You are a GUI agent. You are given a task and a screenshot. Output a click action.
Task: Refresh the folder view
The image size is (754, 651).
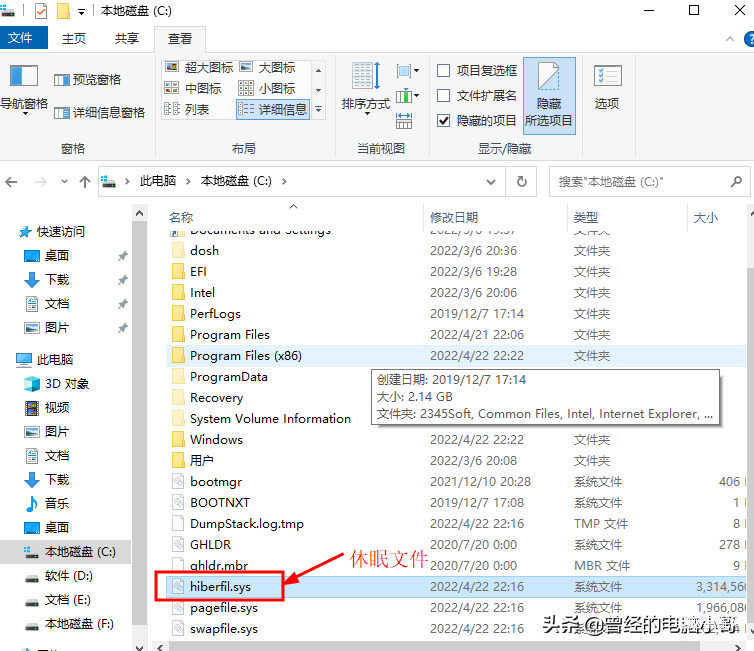521,182
